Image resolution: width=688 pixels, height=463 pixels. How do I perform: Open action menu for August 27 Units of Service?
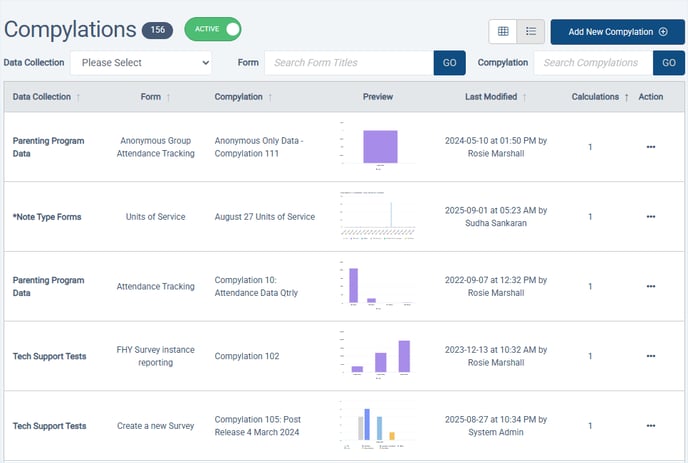[x=650, y=217]
